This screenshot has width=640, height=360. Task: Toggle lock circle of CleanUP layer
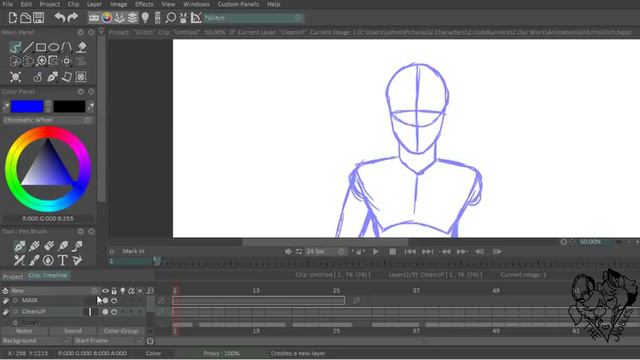114,311
